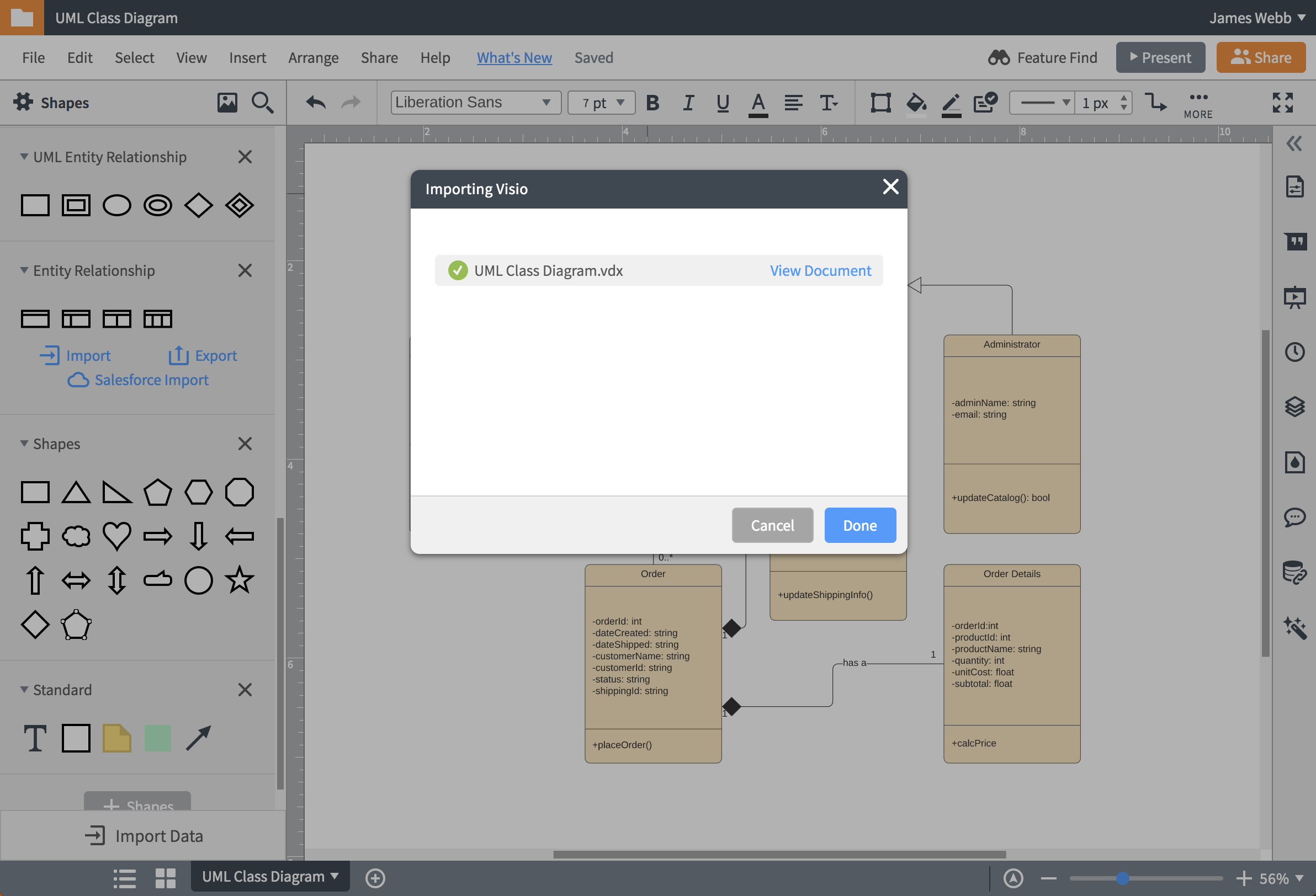Open the layers panel on right sidebar
The height and width of the screenshot is (896, 1316).
click(x=1296, y=407)
